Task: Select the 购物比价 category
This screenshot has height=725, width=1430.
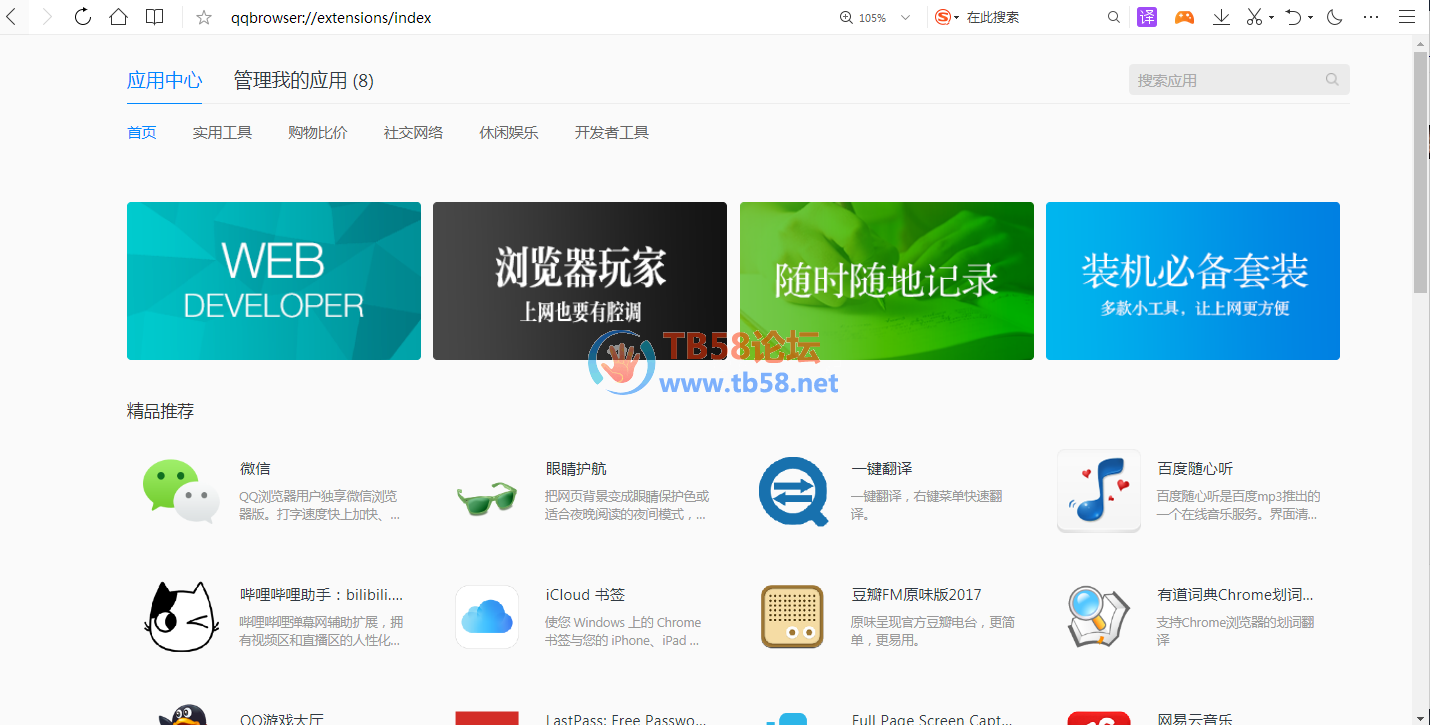Action: coord(318,132)
